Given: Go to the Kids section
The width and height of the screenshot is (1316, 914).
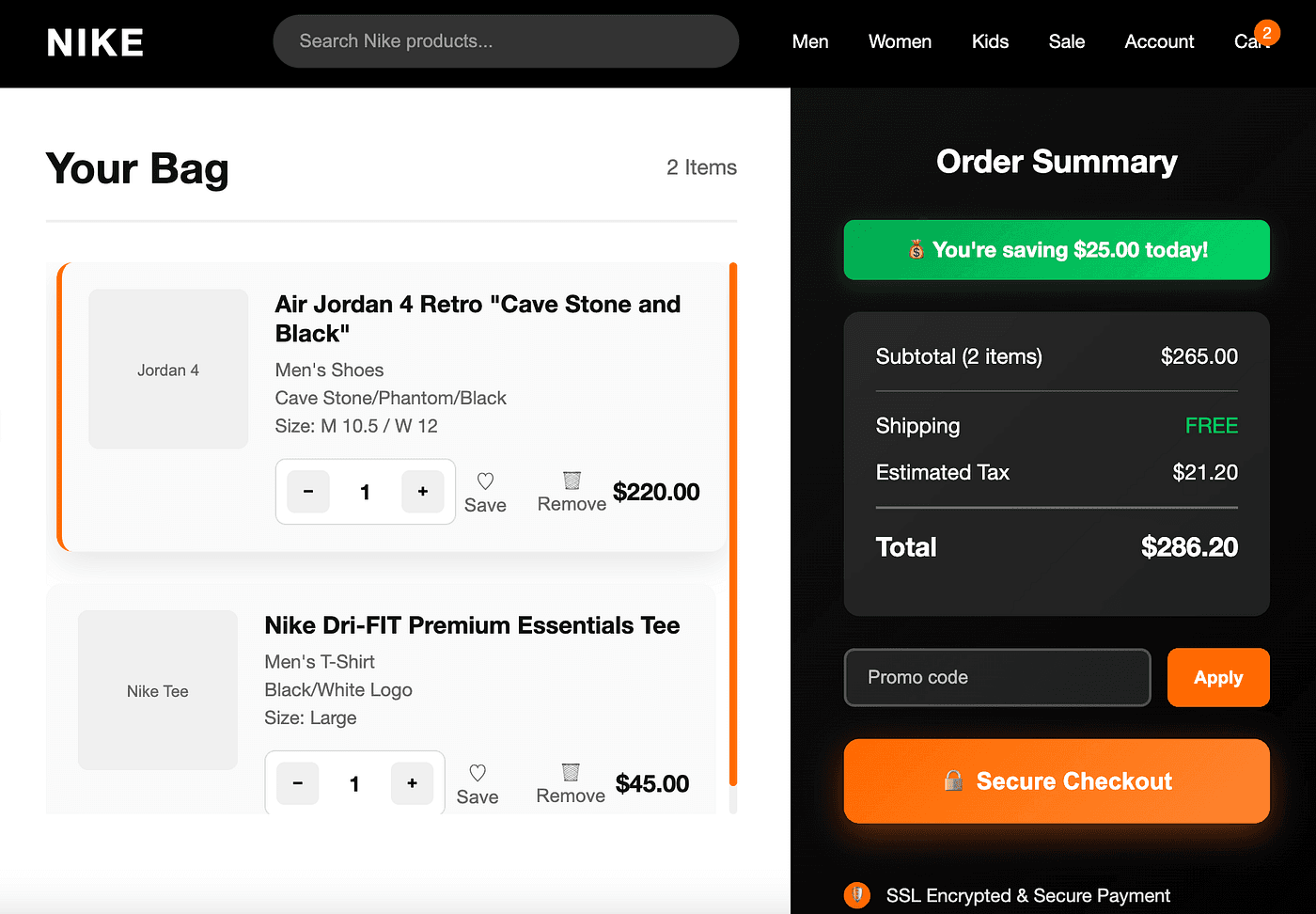Looking at the screenshot, I should [x=990, y=41].
